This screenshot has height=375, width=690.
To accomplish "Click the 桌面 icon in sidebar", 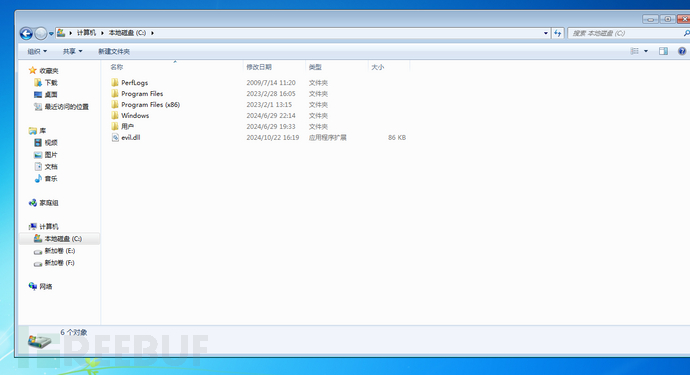I will (x=38, y=95).
